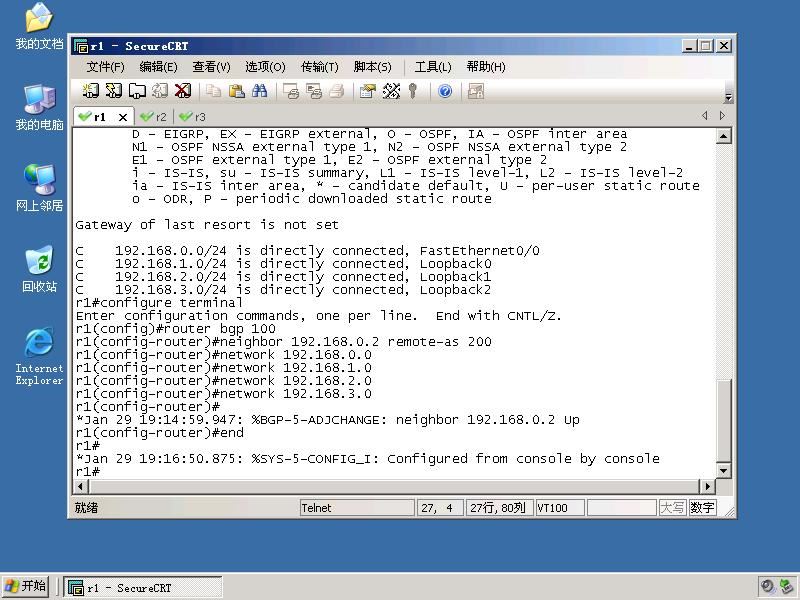Screen dimensions: 800x600
Task: Click the SecureCRT title bar system icon
Action: 81,46
